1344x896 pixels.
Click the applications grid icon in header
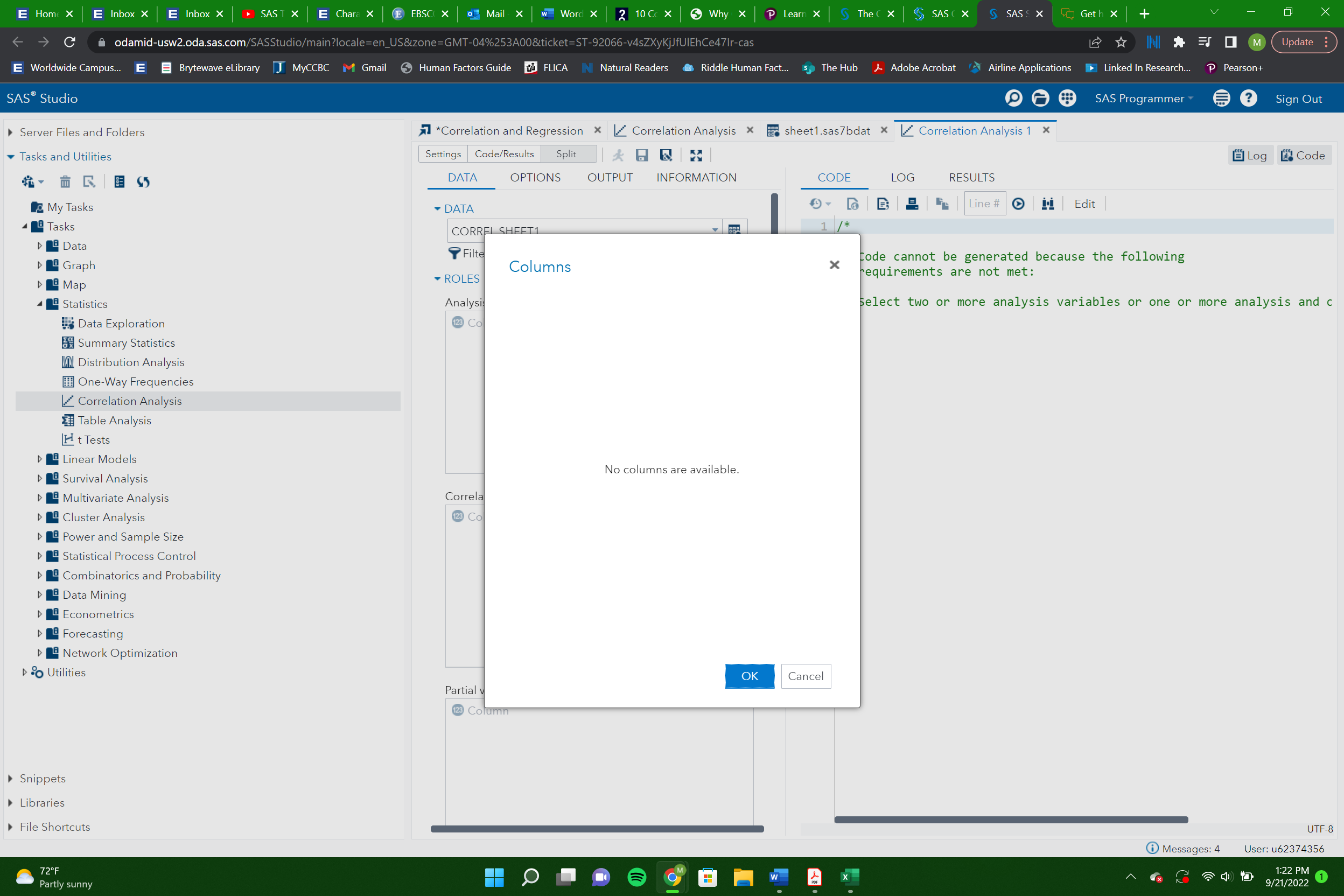1067,99
